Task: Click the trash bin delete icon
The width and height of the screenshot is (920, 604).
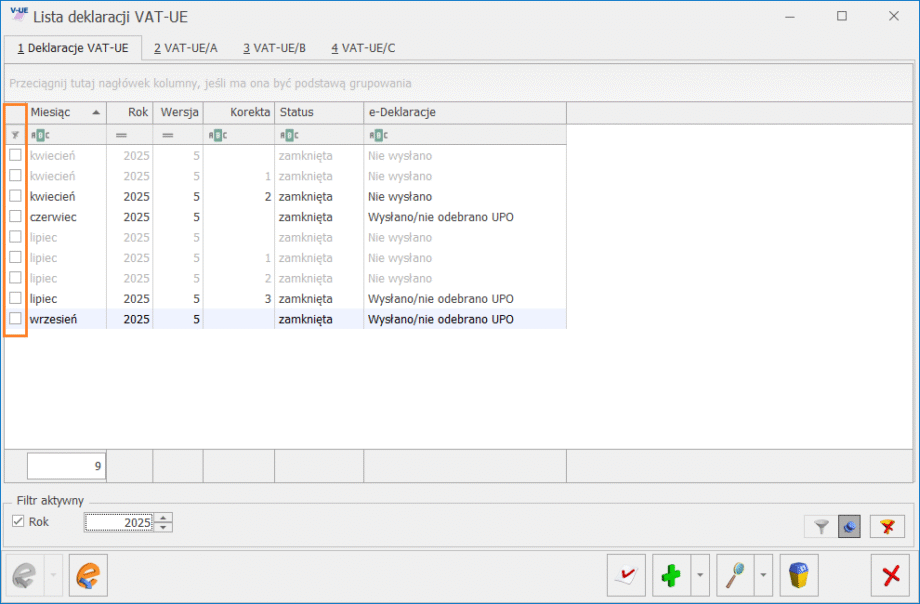Action: 799,576
